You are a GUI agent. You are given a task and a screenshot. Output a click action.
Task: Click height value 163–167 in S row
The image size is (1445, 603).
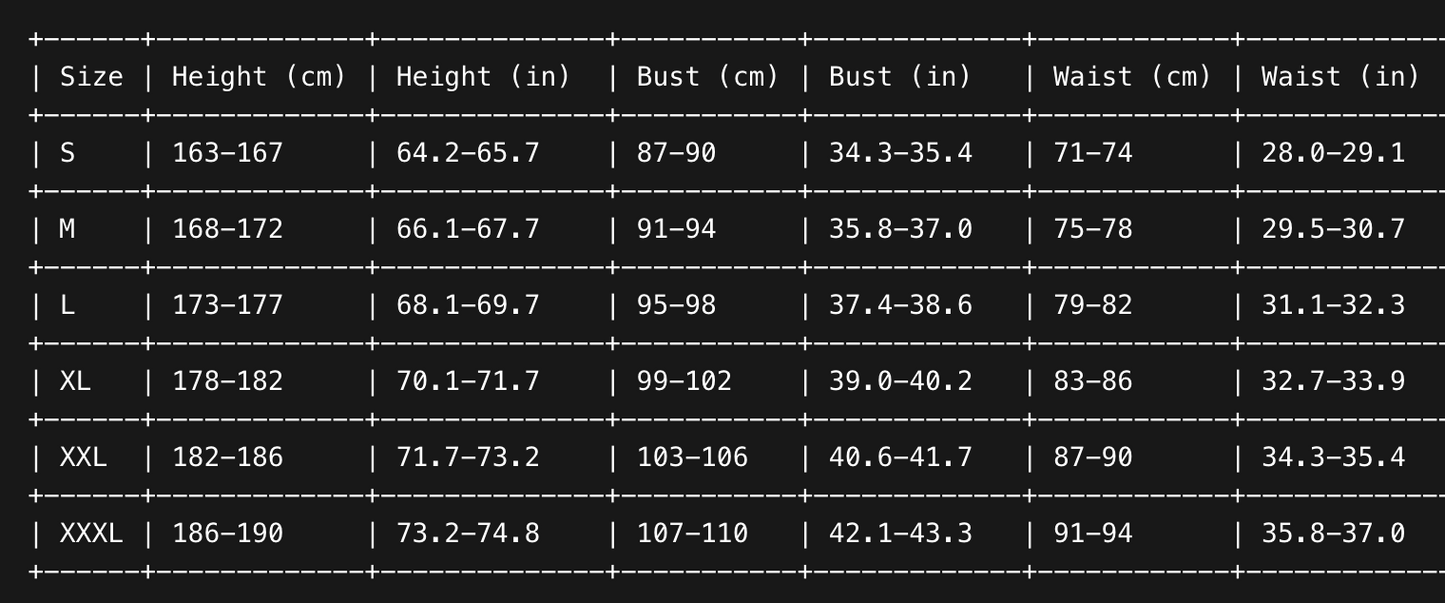(227, 153)
